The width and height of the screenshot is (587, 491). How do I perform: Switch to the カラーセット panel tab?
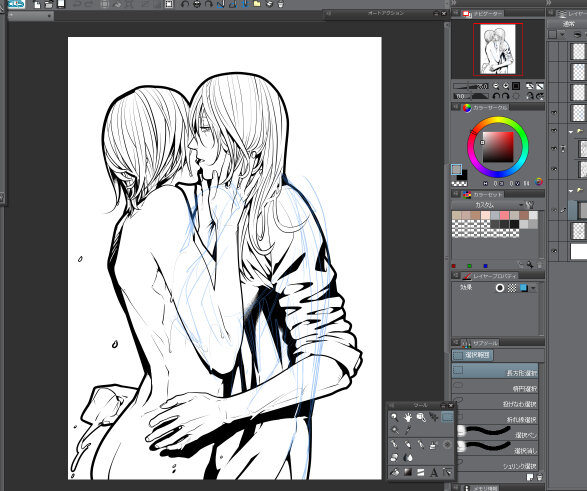tap(484, 195)
